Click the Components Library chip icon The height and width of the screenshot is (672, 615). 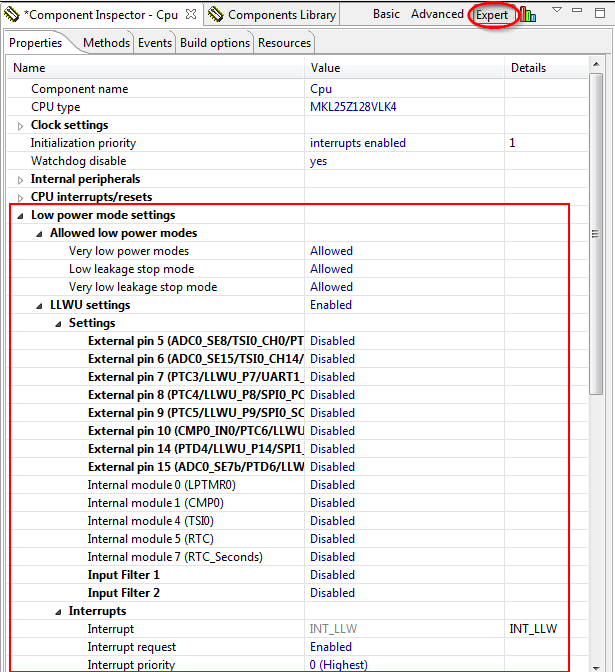(x=216, y=15)
